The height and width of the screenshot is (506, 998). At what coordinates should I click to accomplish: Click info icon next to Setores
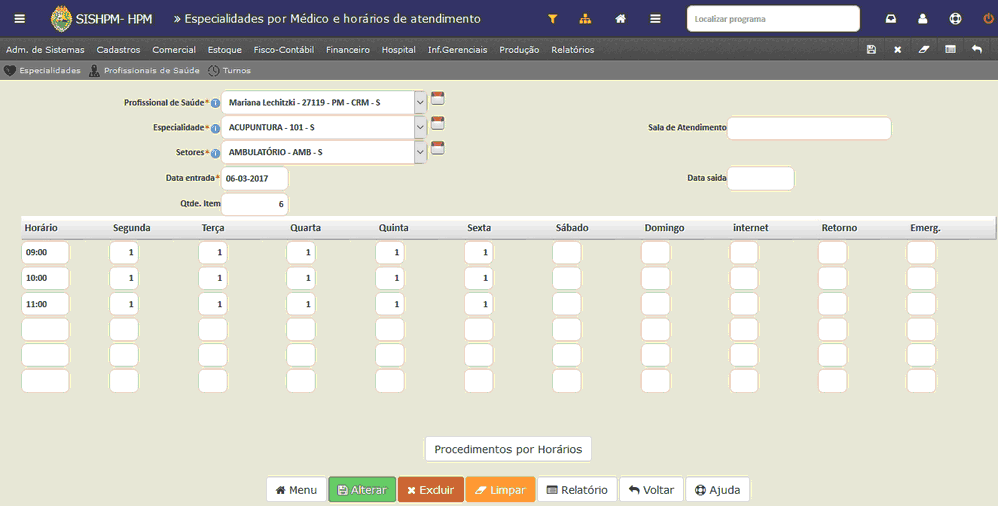click(215, 153)
